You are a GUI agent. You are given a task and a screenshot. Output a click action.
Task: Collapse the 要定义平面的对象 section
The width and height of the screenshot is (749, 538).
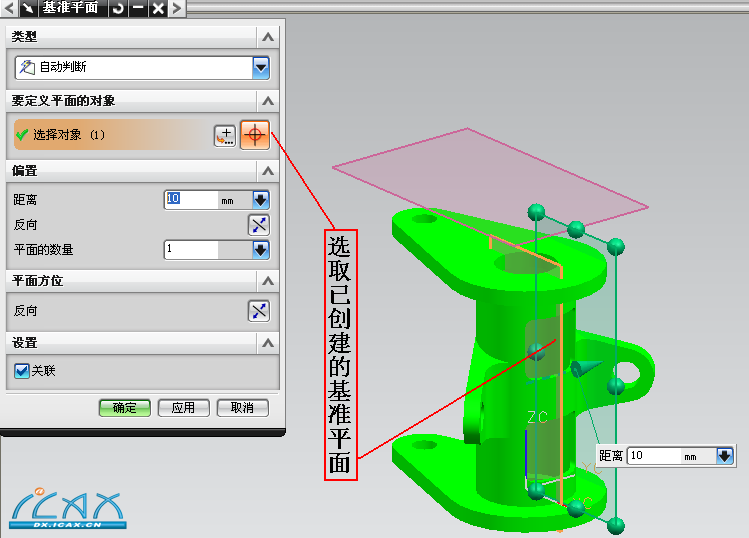(268, 101)
